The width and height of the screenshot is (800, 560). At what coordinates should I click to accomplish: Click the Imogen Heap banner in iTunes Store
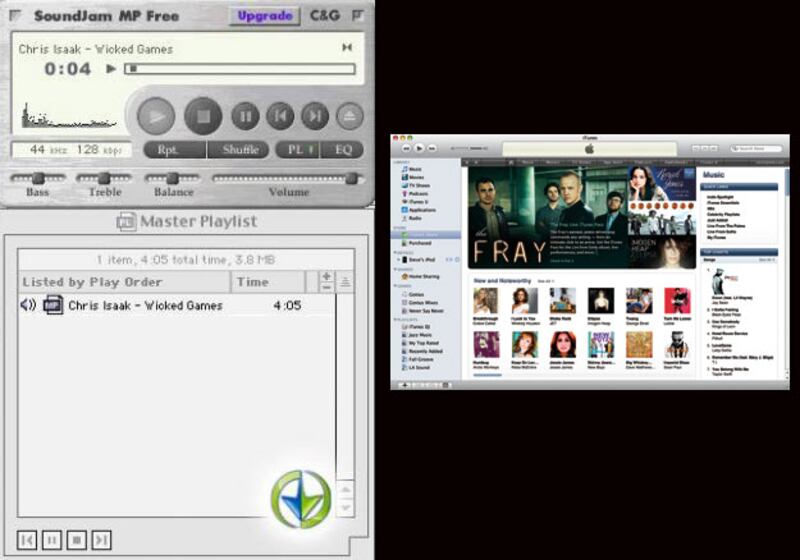point(662,251)
